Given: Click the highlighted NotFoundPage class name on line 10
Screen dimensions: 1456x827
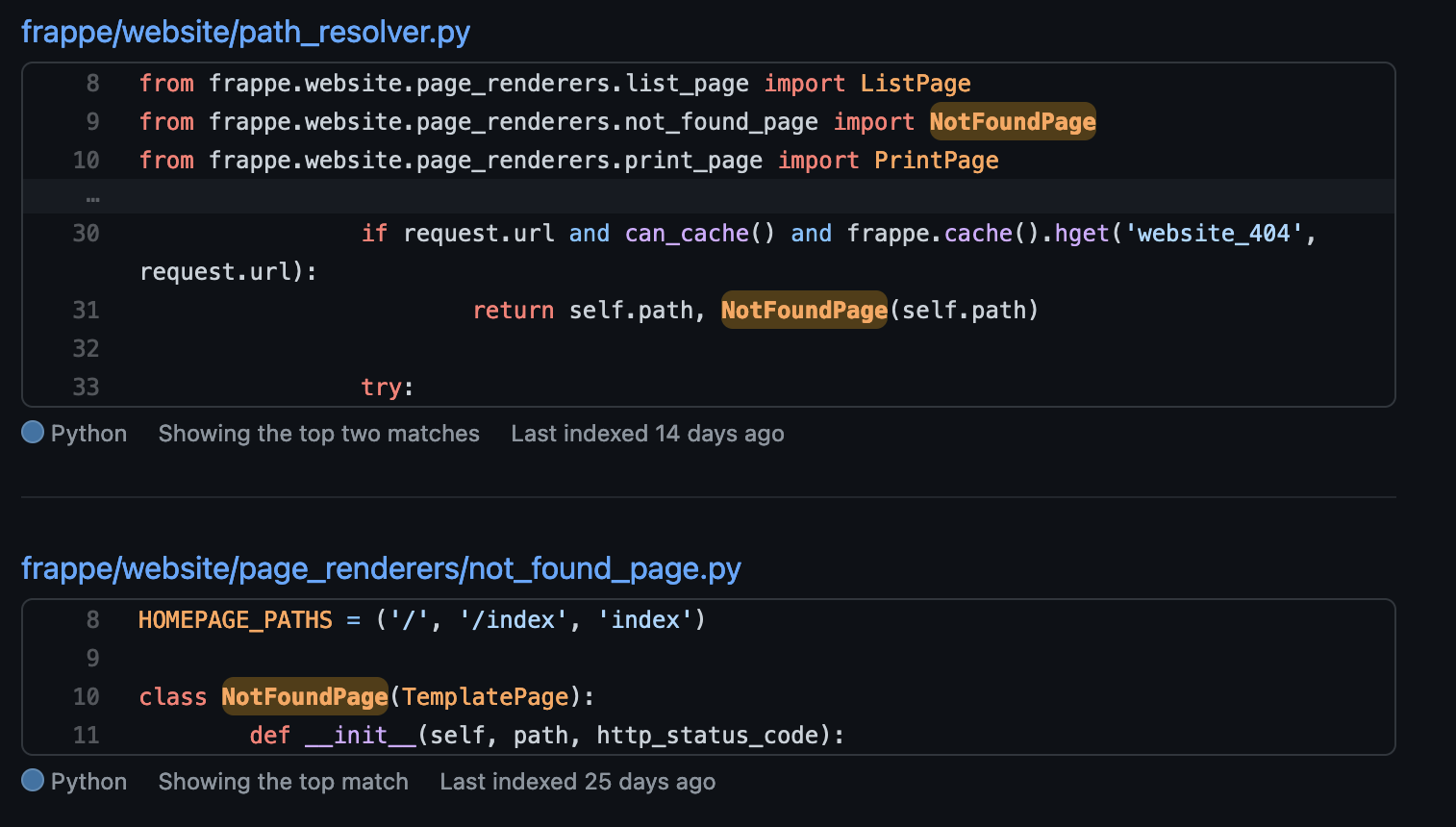Looking at the screenshot, I should (x=304, y=696).
